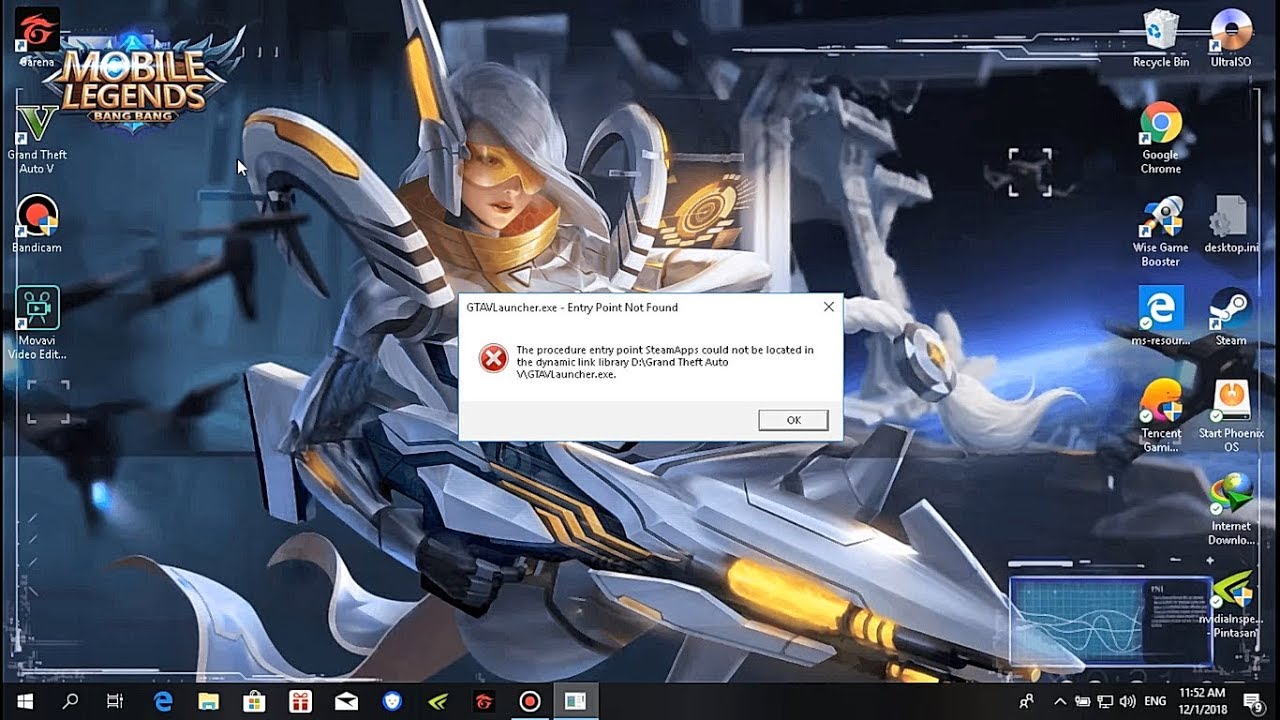This screenshot has width=1280, height=720.
Task: Open the nvidiaInspector desktop shortcut
Action: (1231, 603)
